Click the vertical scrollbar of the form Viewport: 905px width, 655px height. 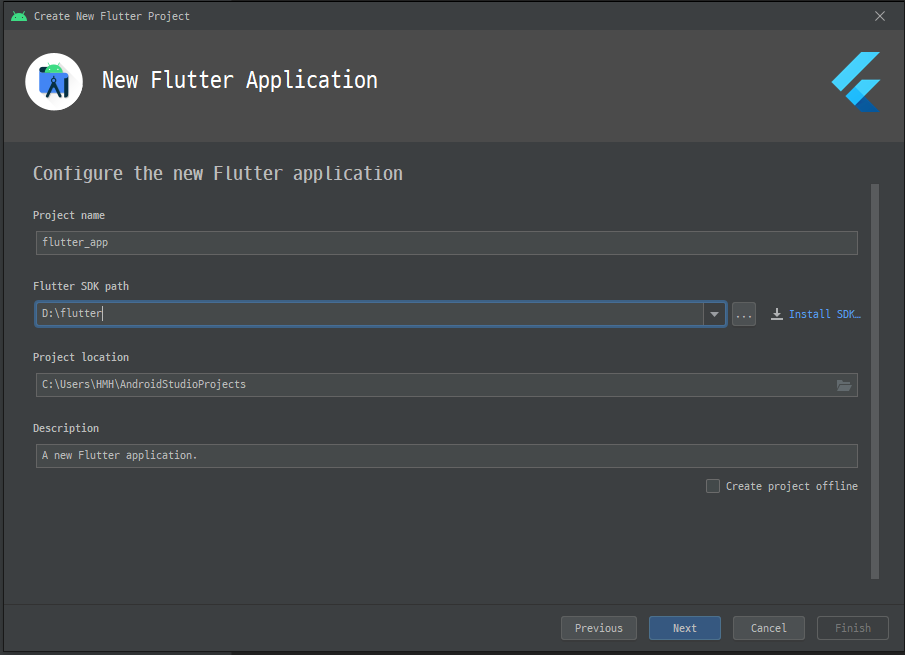(x=875, y=381)
